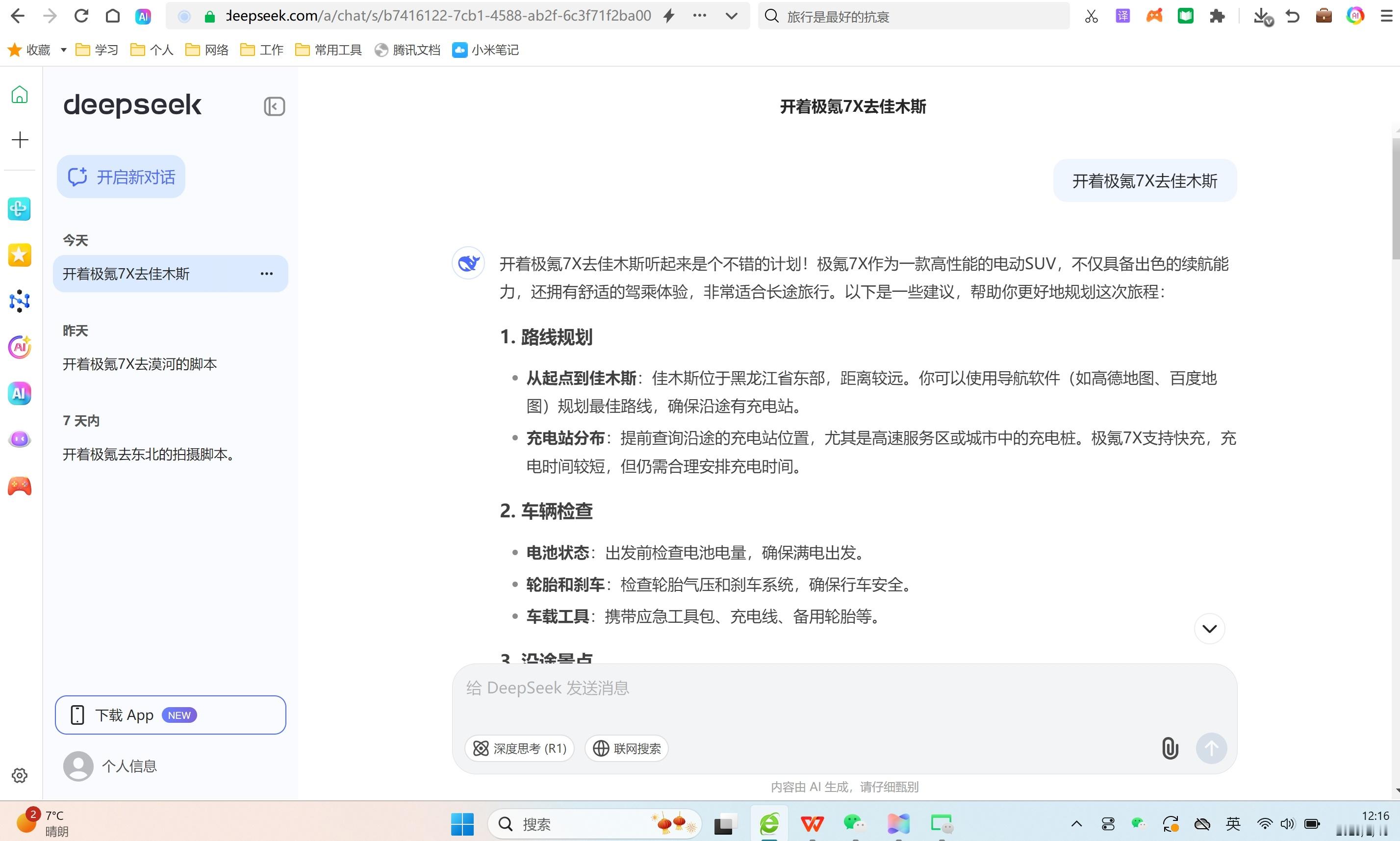
Task: Open the purple robot face sidebar icon
Action: click(20, 439)
